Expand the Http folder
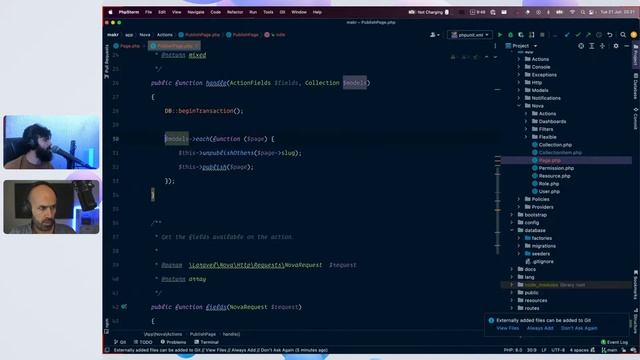Viewport: 640px width, 360px height. pyautogui.click(x=519, y=82)
